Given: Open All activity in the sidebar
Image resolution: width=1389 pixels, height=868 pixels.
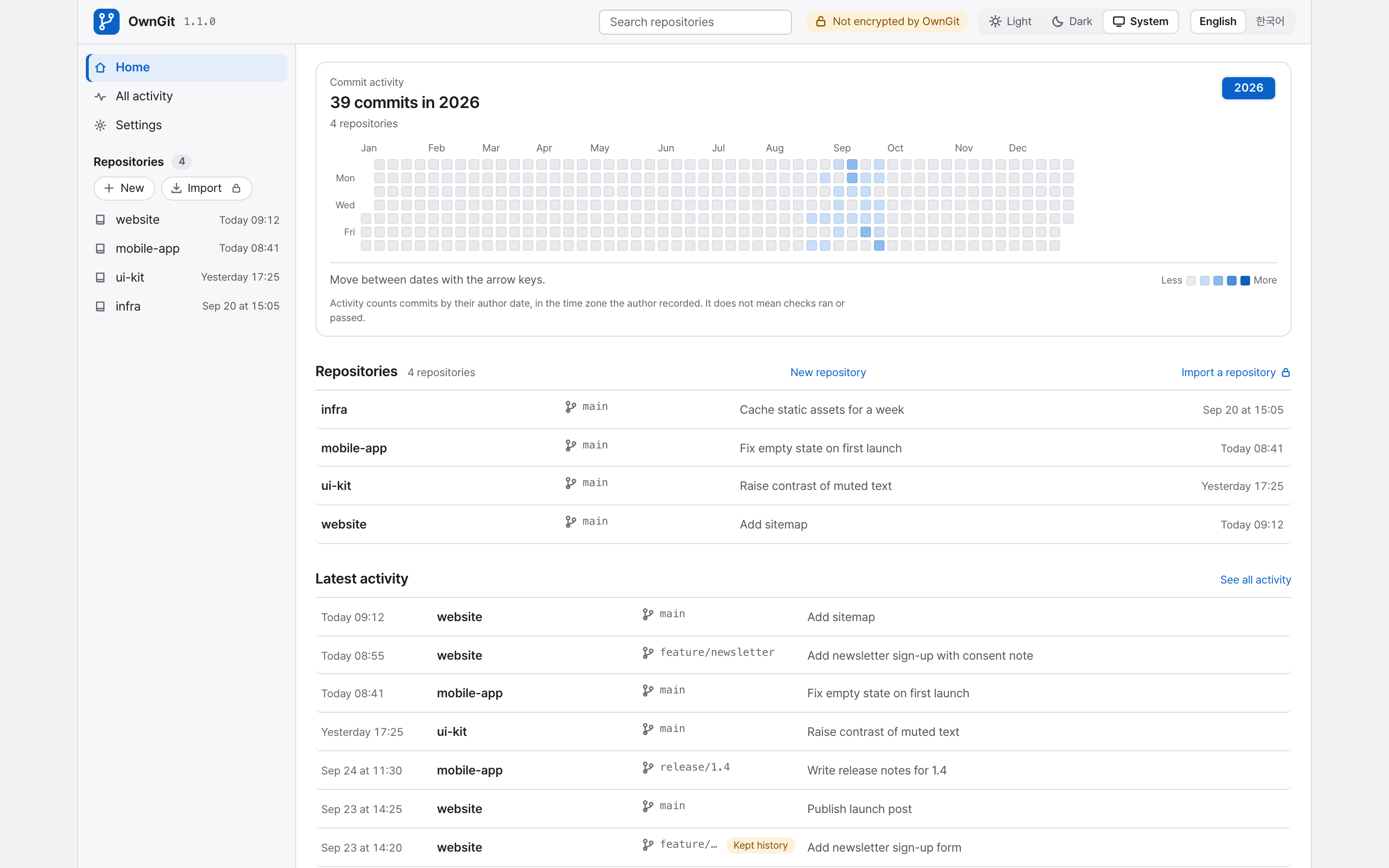Looking at the screenshot, I should tap(187, 96).
